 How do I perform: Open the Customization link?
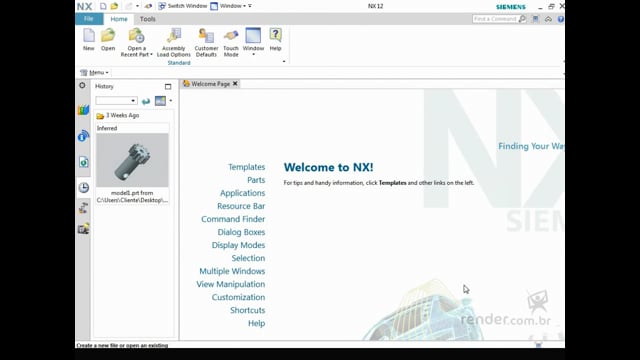point(238,298)
